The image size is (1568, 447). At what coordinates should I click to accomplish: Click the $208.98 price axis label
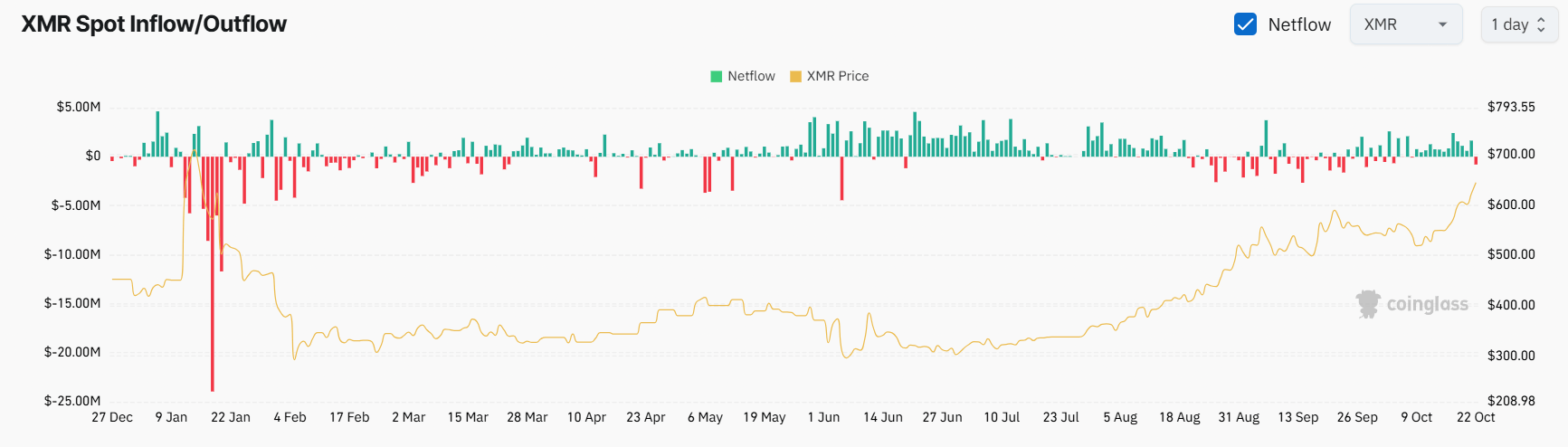click(x=1511, y=401)
